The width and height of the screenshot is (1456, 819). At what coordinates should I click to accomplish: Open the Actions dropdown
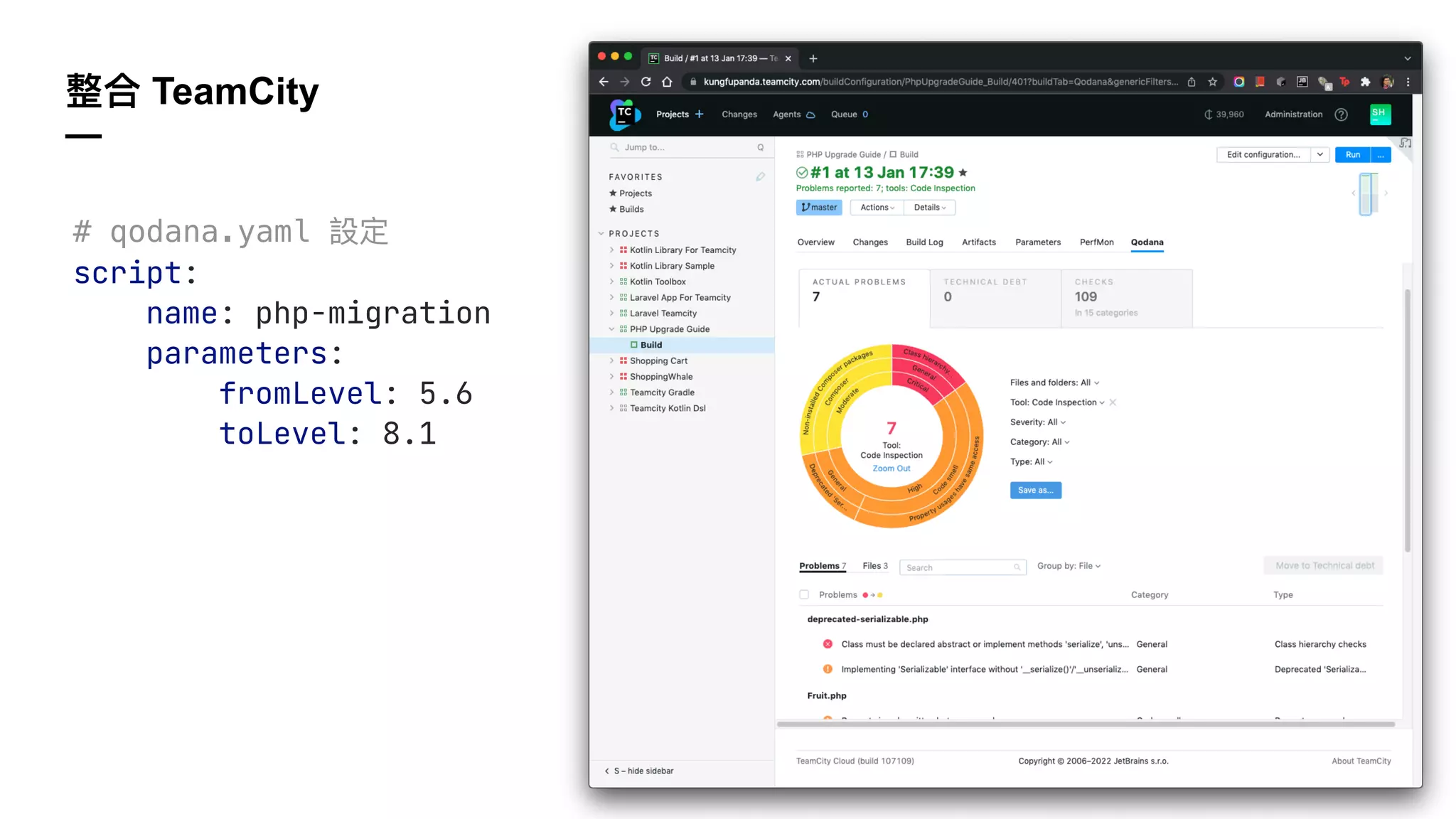pyautogui.click(x=877, y=208)
